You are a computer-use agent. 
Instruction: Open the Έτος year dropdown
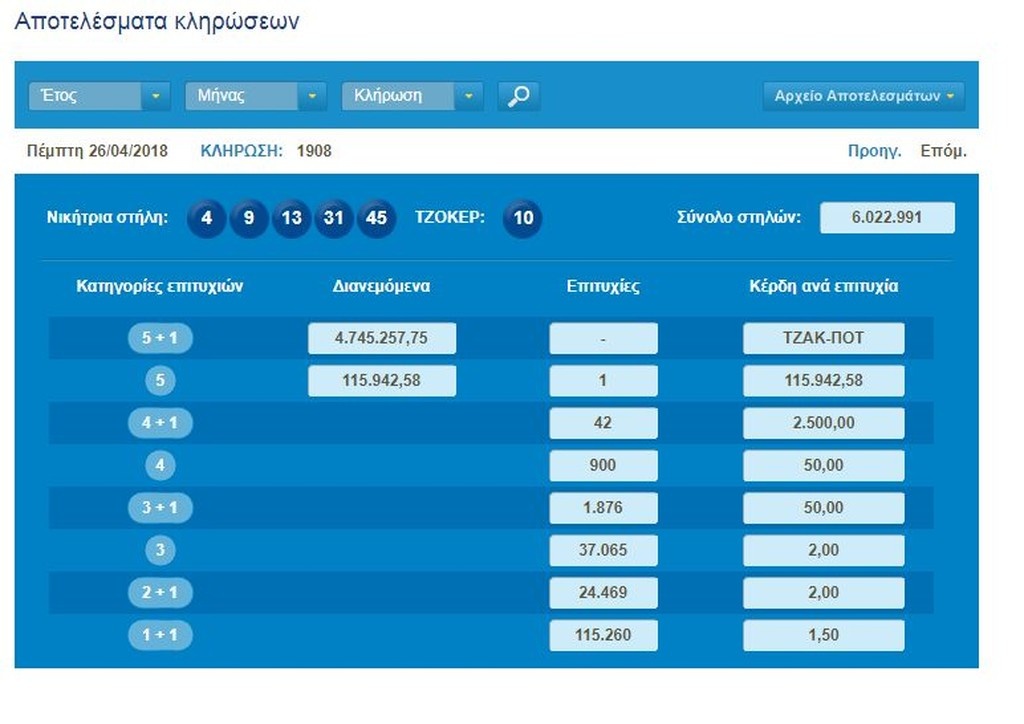(99, 96)
